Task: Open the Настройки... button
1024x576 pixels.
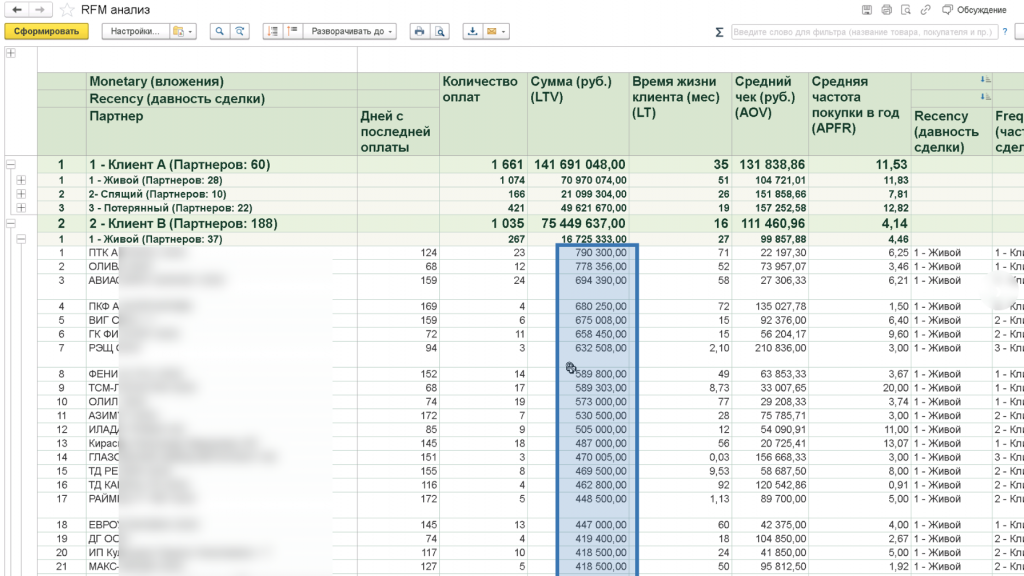Action: (x=135, y=31)
